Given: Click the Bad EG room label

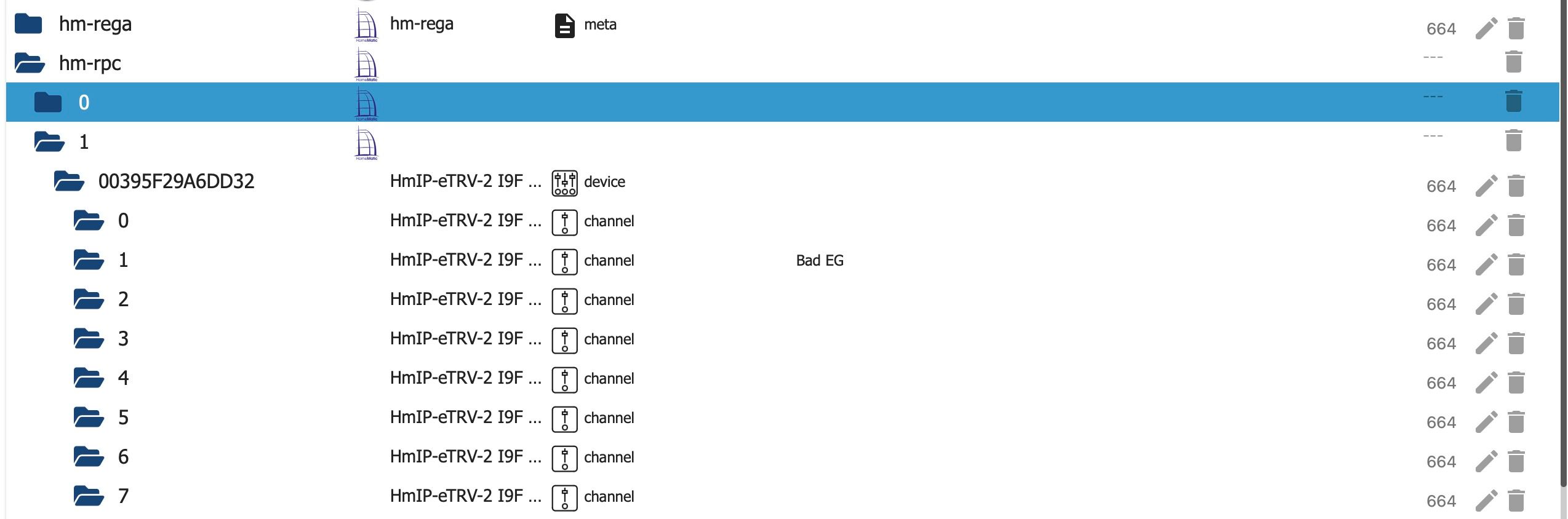Looking at the screenshot, I should click(819, 261).
